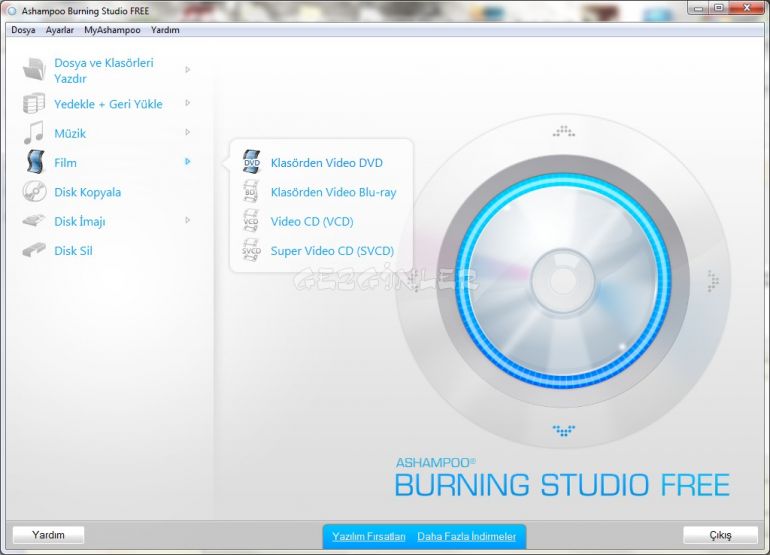Viewport: 770px width, 555px height.
Task: Click the Çıkış button
Action: (x=720, y=535)
